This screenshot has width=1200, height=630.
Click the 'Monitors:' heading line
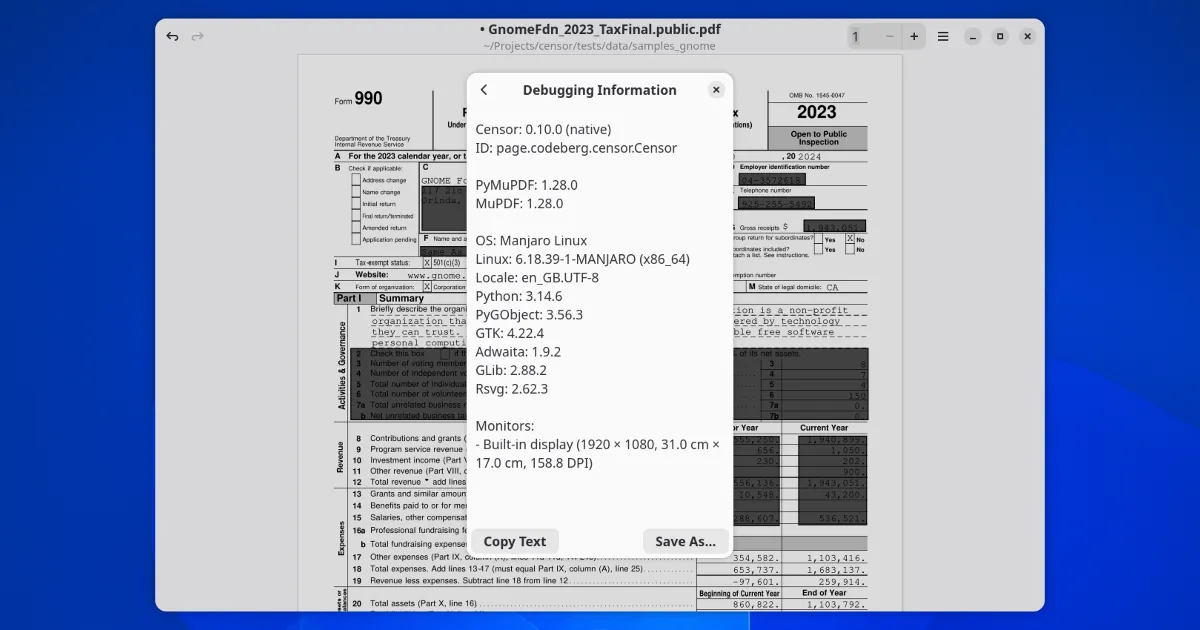click(x=505, y=426)
